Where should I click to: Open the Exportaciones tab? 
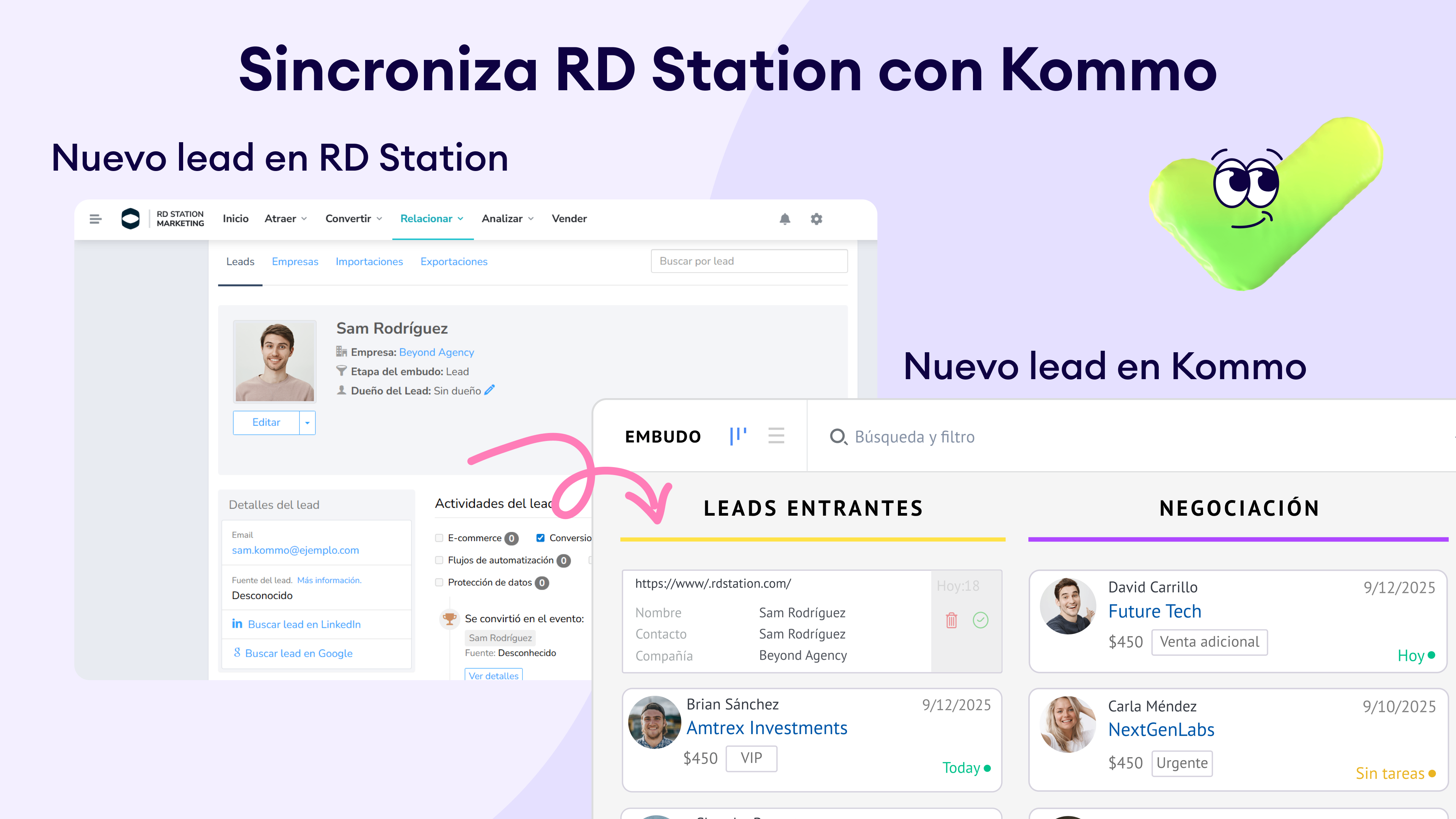click(x=453, y=262)
